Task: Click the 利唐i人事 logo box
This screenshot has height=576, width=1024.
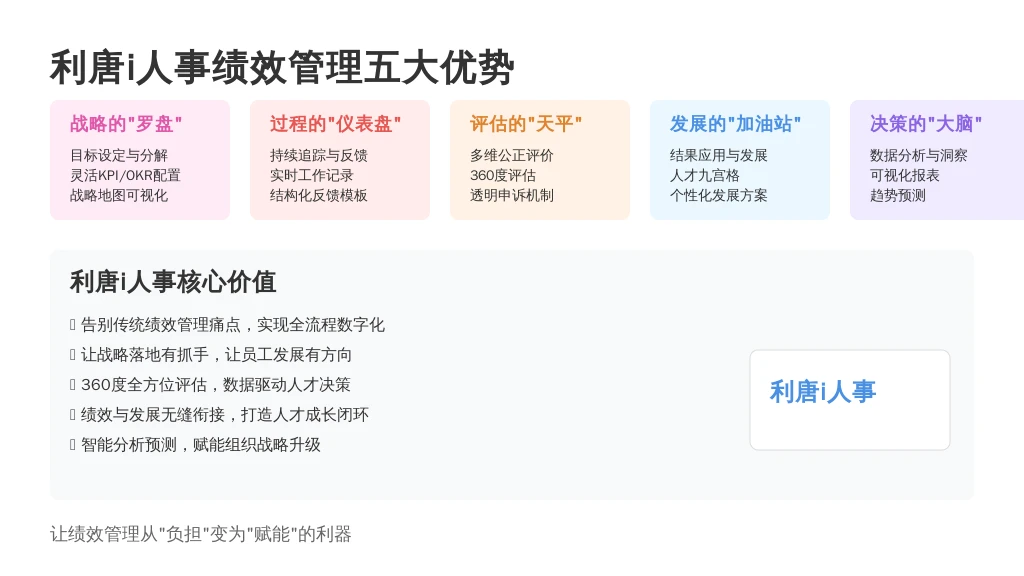Action: (x=850, y=400)
